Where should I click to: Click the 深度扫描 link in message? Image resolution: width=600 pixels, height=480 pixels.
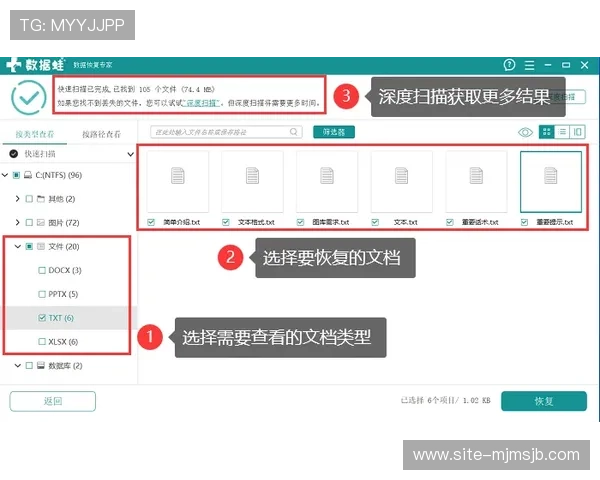(x=201, y=103)
